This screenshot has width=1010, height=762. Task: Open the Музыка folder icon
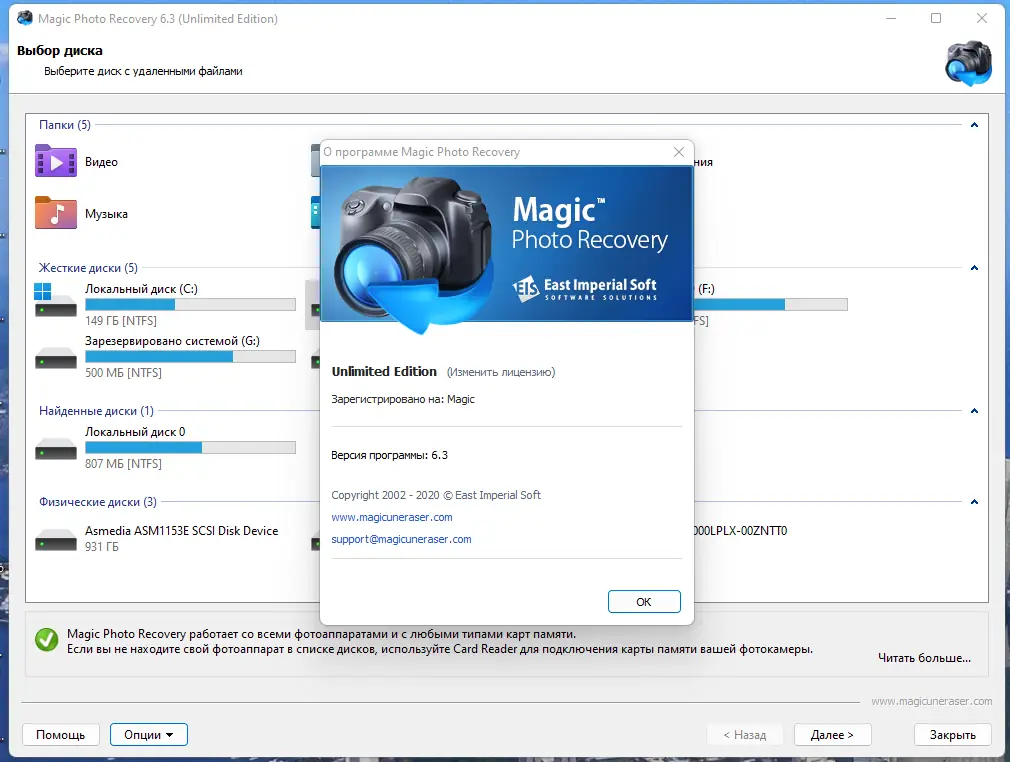tap(55, 213)
